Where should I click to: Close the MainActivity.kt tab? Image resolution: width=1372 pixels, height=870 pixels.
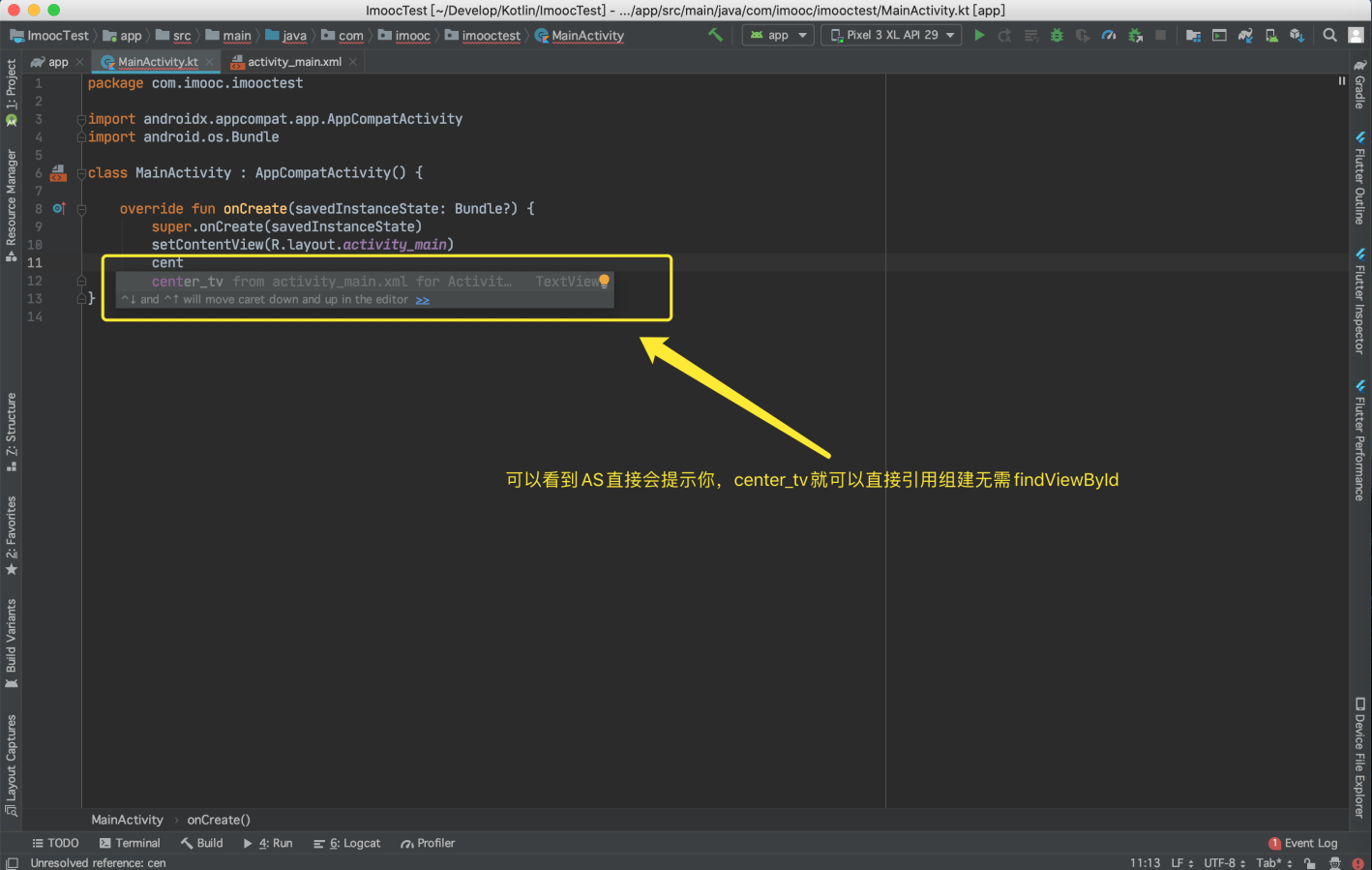[209, 62]
